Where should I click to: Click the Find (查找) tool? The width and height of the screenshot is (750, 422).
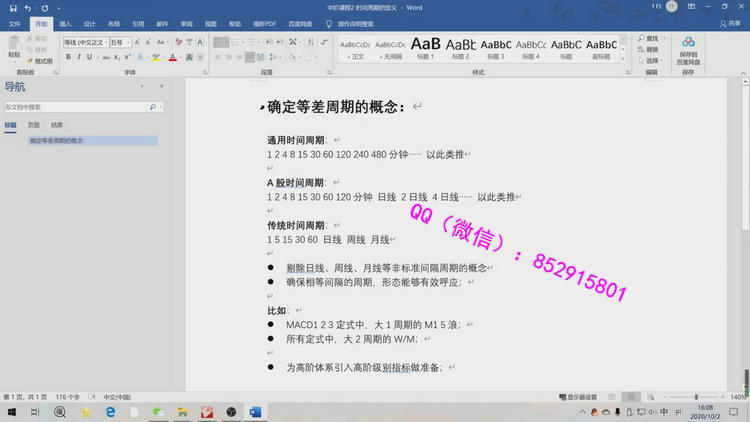651,38
